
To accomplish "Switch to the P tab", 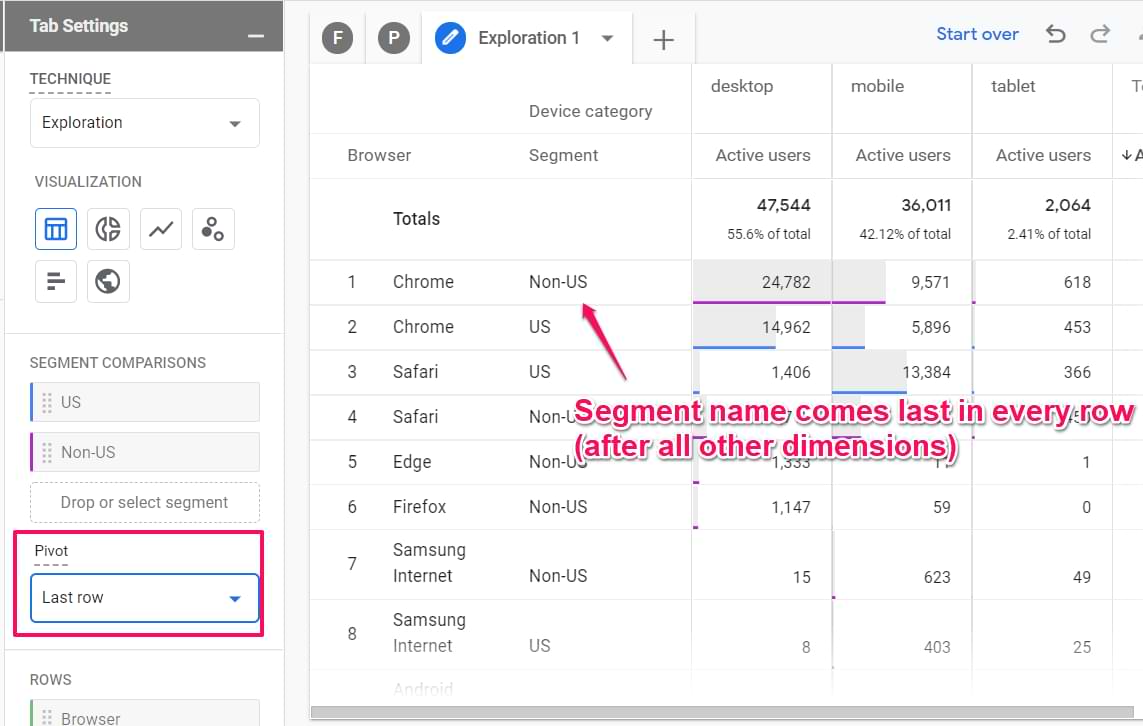I will pyautogui.click(x=394, y=39).
